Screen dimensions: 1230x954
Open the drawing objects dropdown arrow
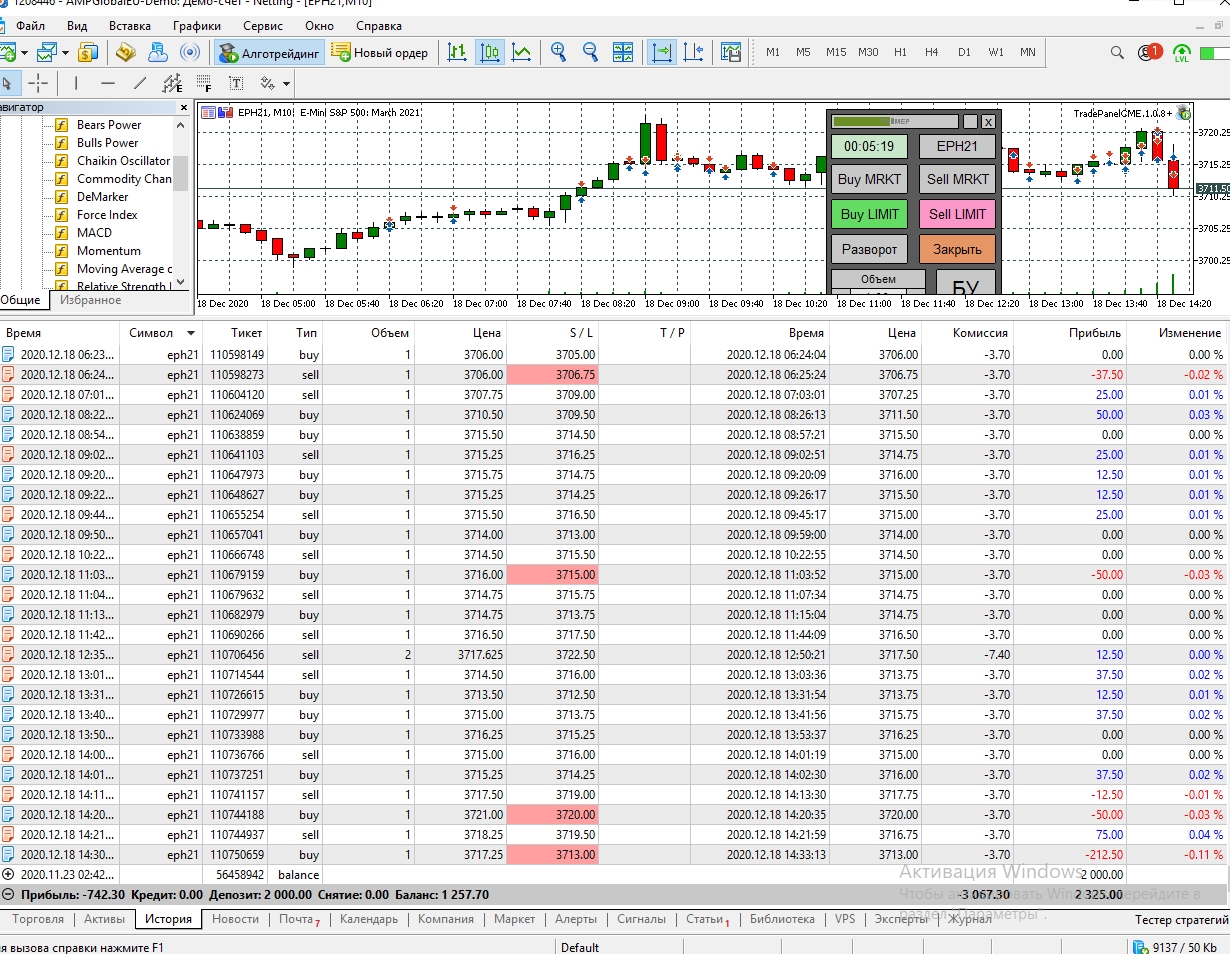[x=286, y=84]
